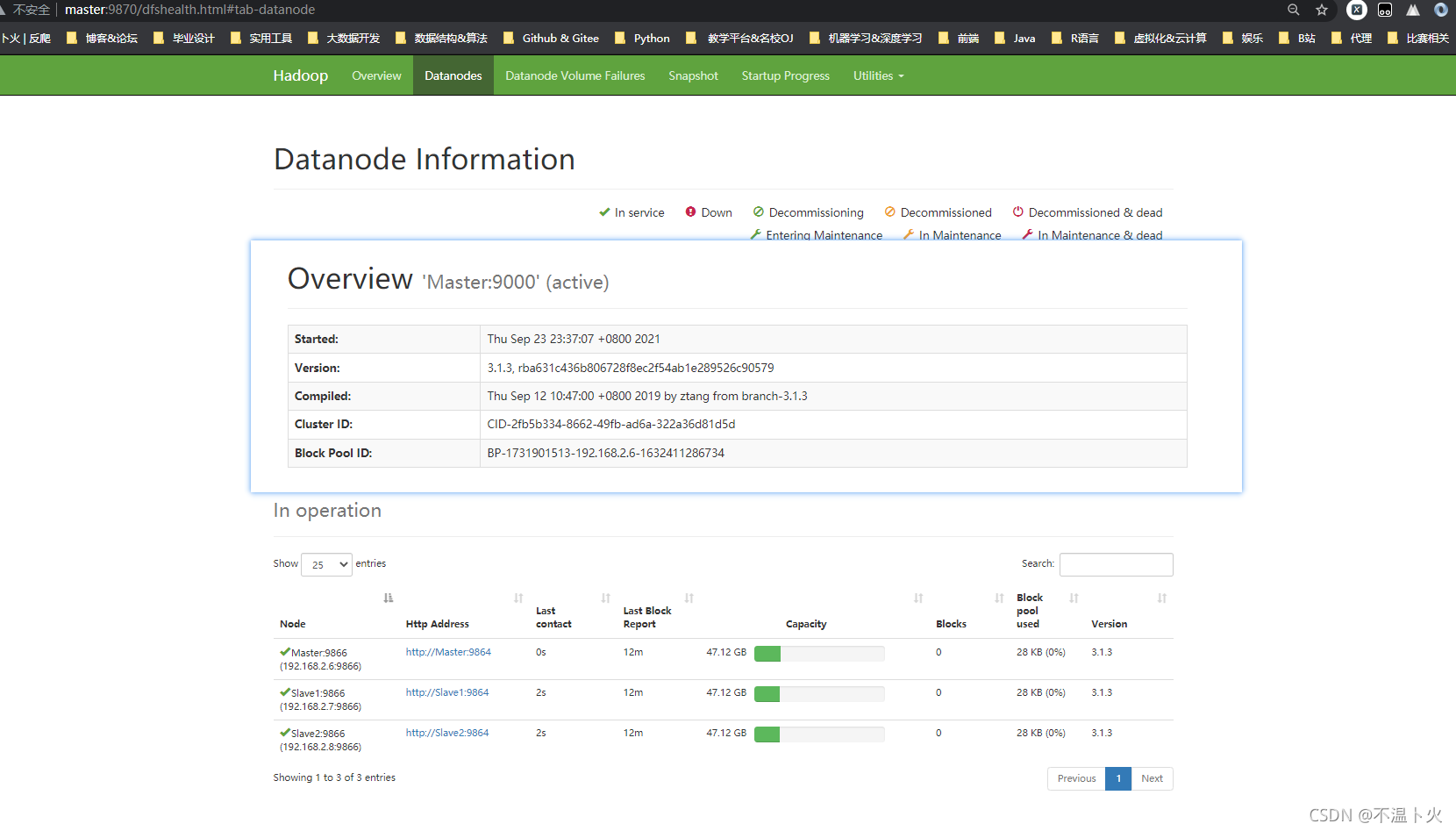Sort table by Version column
Viewport: 1456px width, 831px height.
[x=1162, y=598]
